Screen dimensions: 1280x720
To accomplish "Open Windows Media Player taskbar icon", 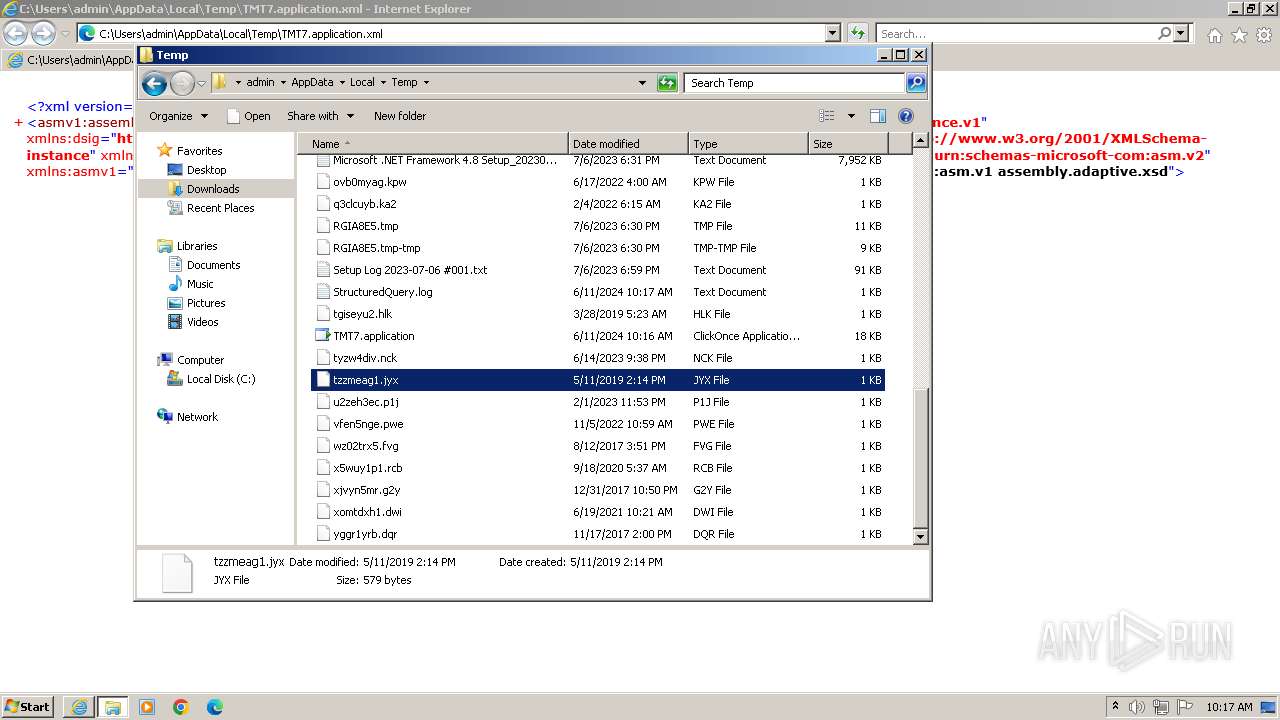I will pos(147,707).
